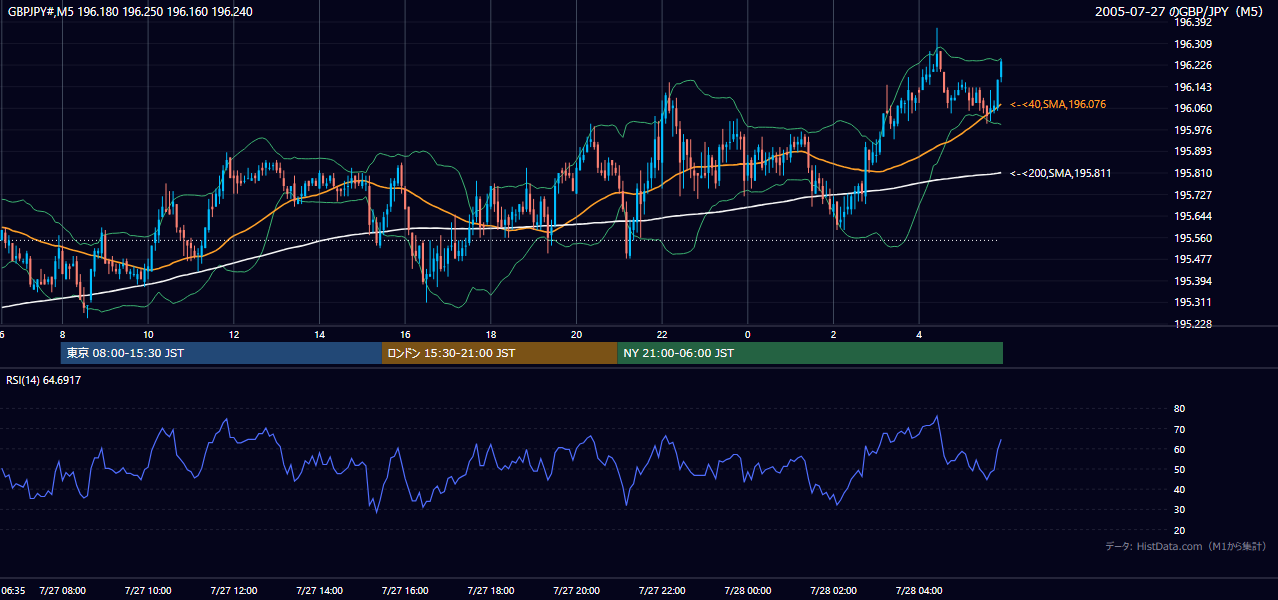Click the 7/27 22:00 time label

[x=662, y=590]
